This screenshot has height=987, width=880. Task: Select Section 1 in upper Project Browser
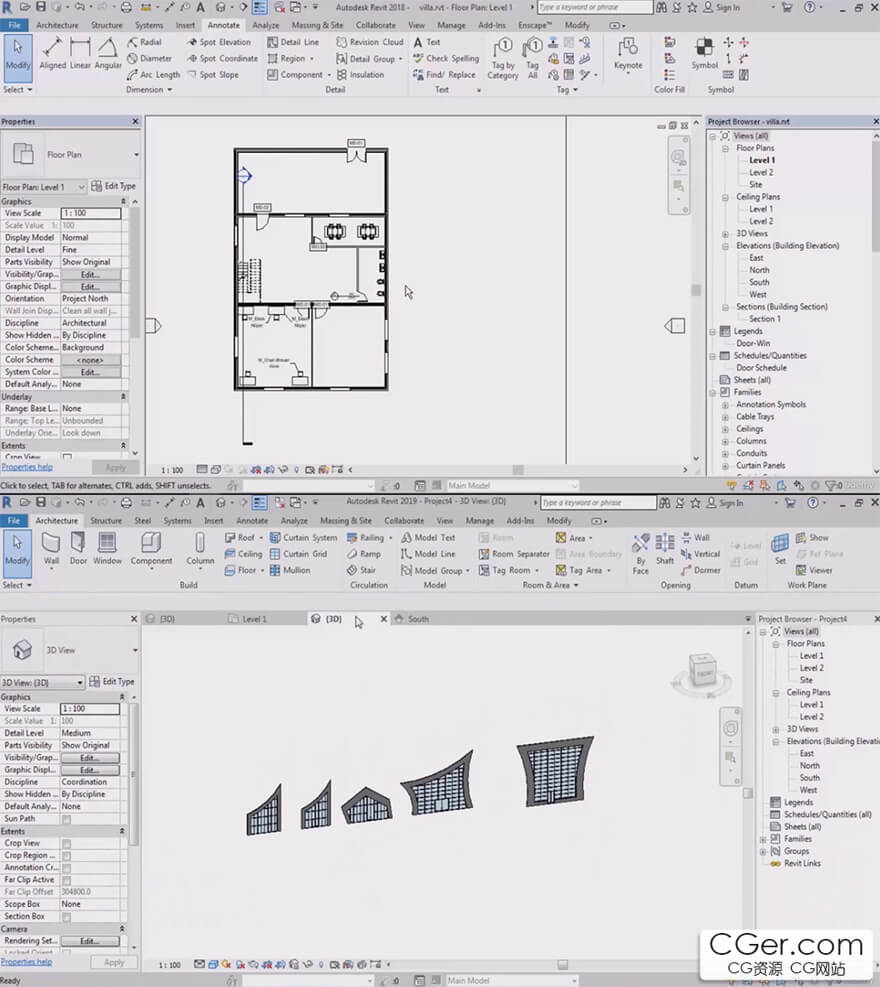coord(765,319)
